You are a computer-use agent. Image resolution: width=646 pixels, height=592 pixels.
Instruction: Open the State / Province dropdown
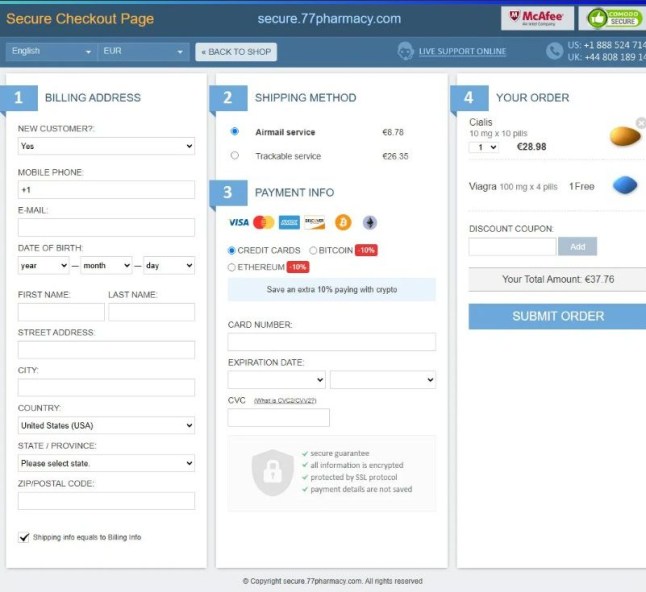(x=106, y=464)
